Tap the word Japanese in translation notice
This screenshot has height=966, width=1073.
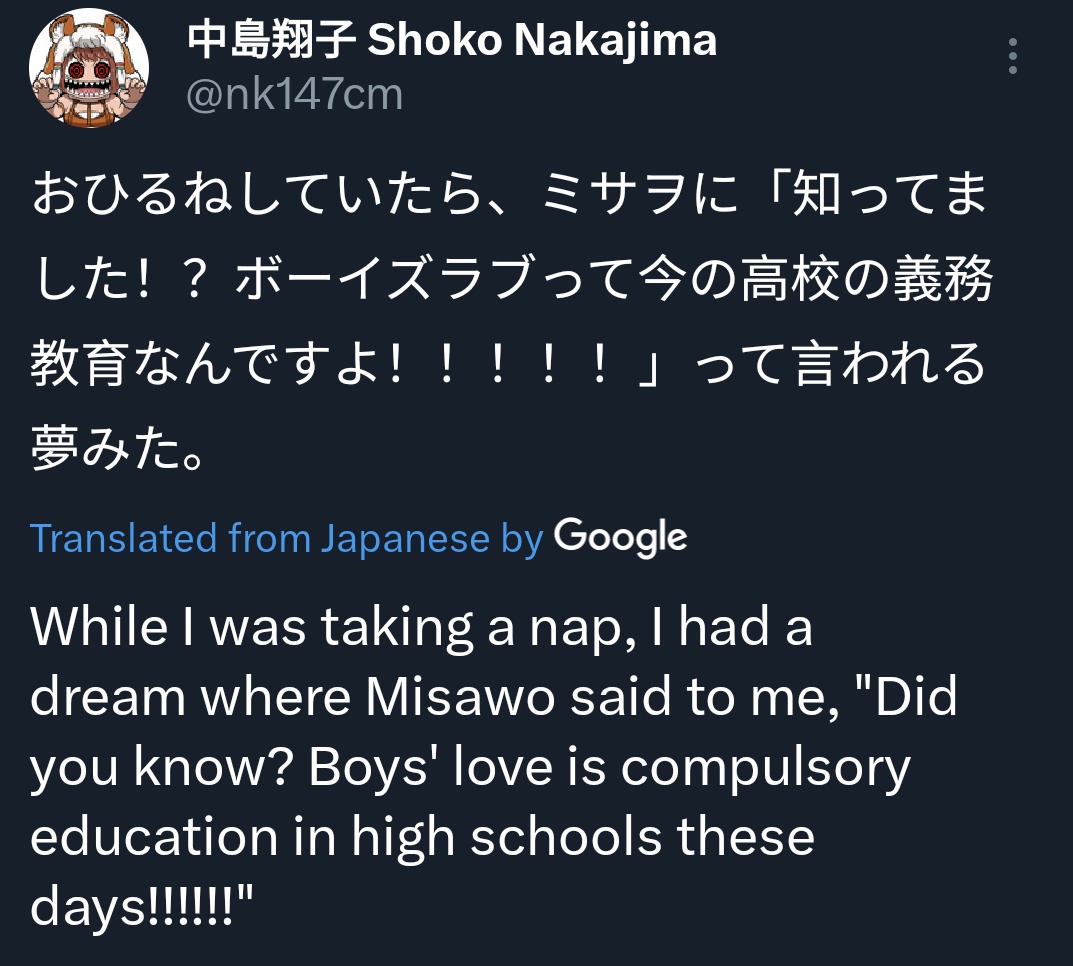pyautogui.click(x=406, y=538)
